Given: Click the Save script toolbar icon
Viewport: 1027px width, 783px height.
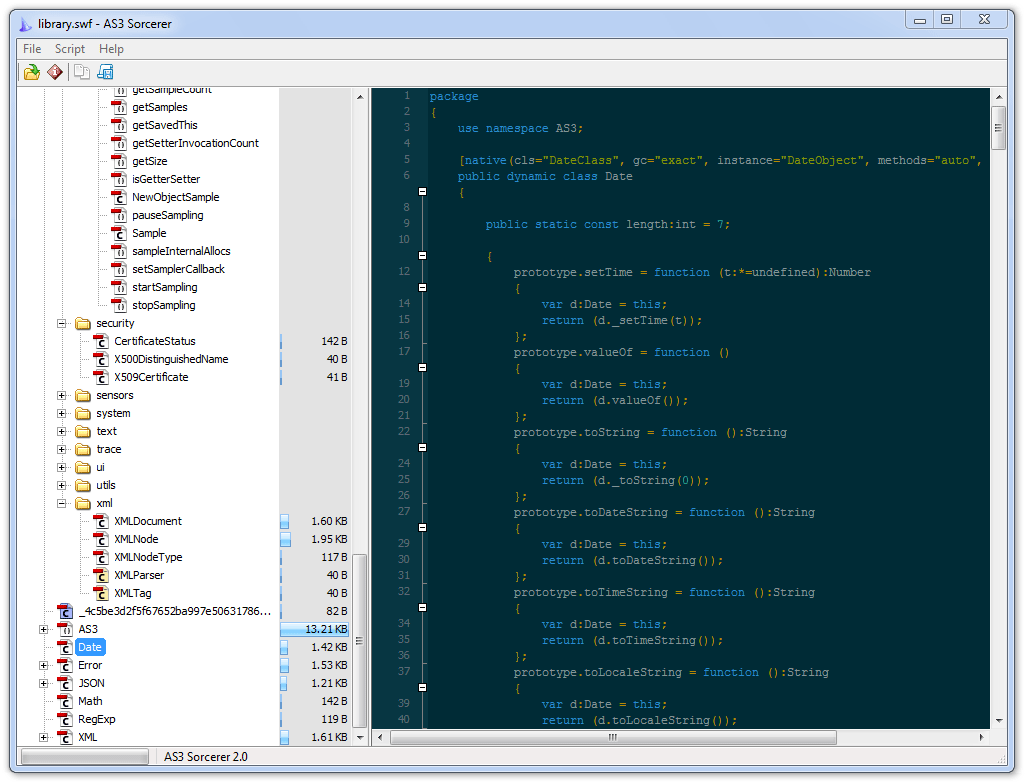Looking at the screenshot, I should 105,72.
